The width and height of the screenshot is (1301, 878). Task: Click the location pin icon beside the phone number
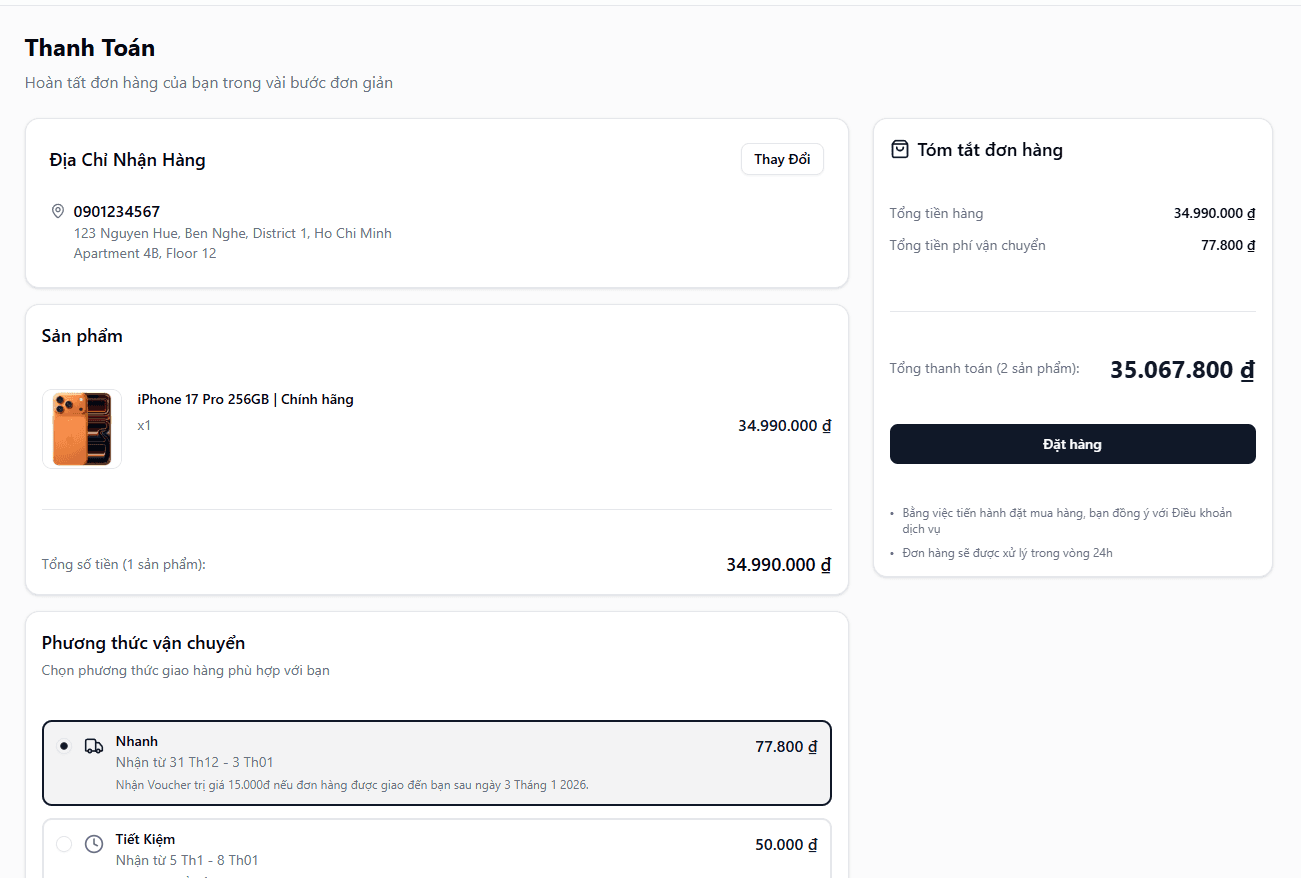(x=58, y=211)
